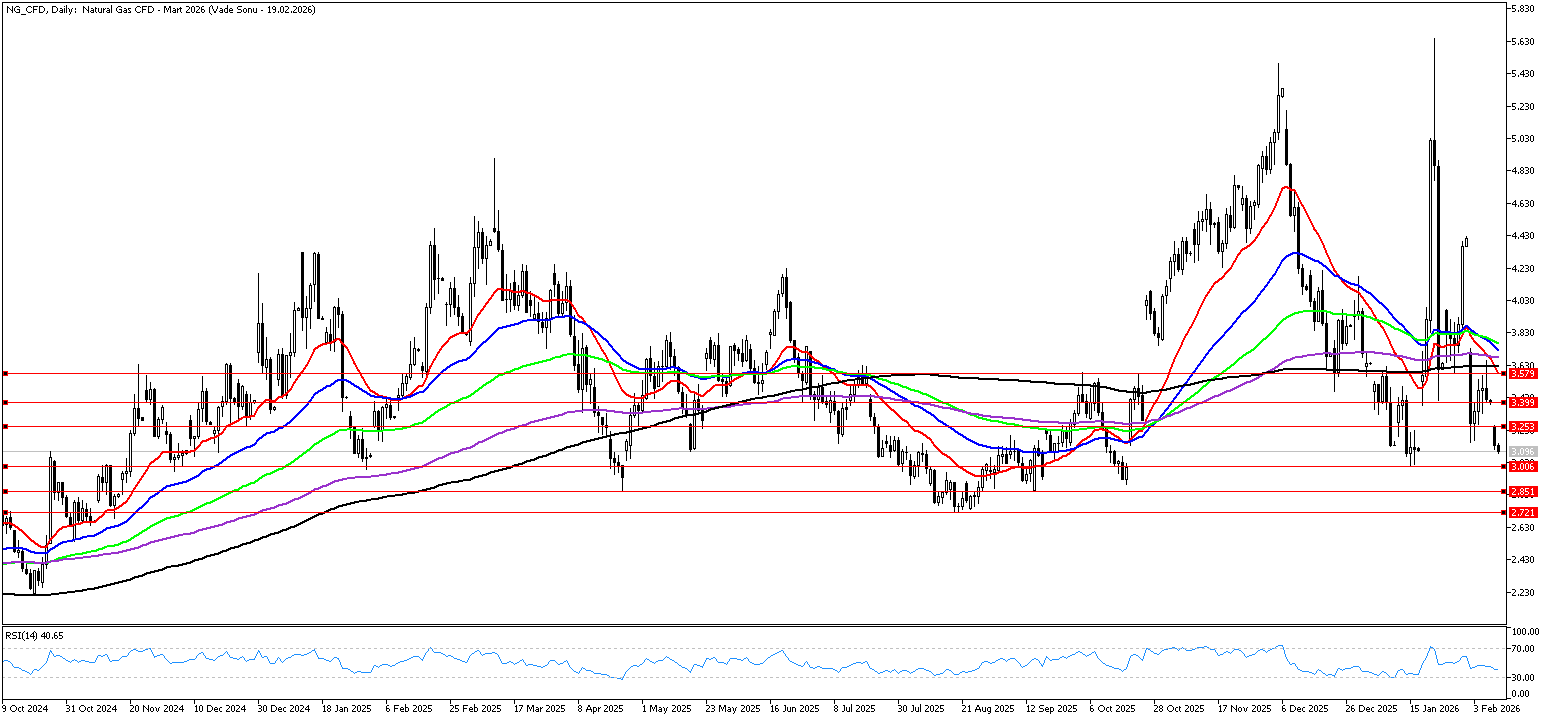Screen dimensions: 1549x720
Task: Click the 18 Jan 2025 date label
Action: pyautogui.click(x=347, y=709)
